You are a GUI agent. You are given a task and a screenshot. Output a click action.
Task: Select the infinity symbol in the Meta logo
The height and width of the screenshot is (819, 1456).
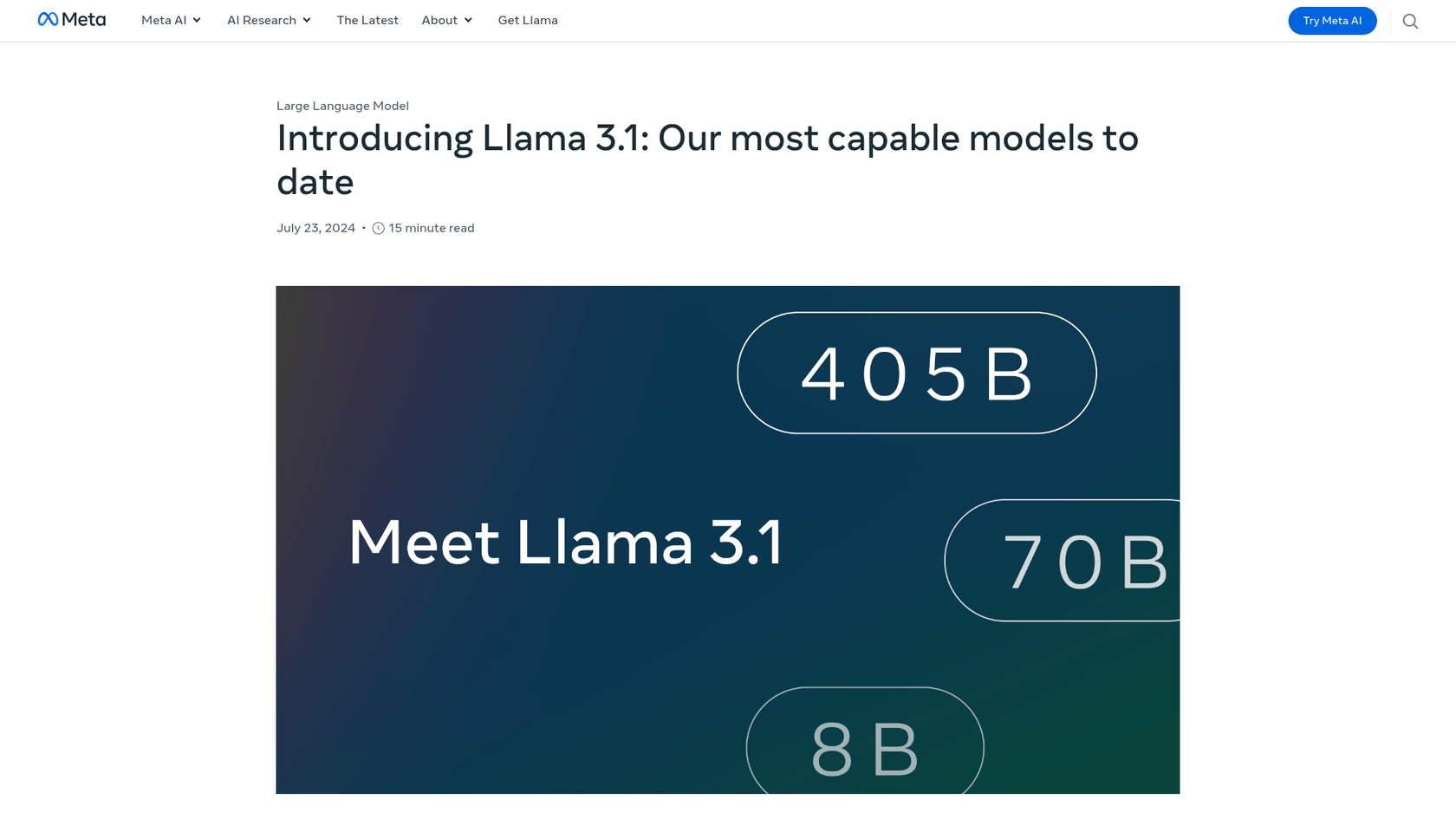48,19
